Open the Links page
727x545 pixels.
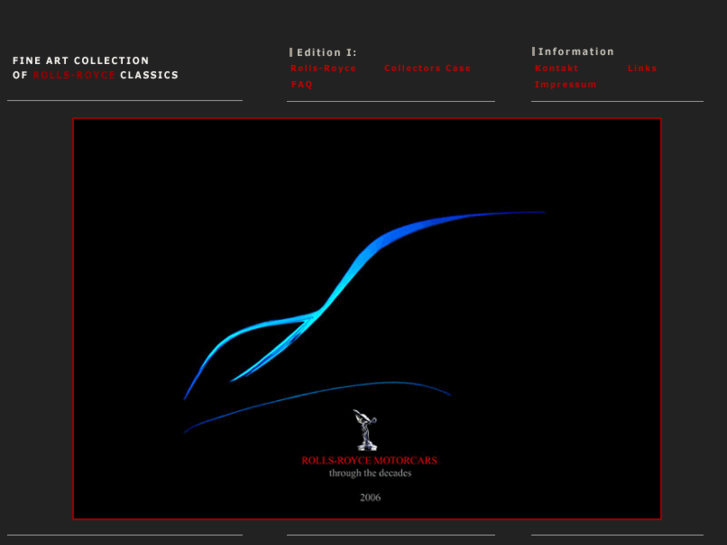(x=642, y=68)
